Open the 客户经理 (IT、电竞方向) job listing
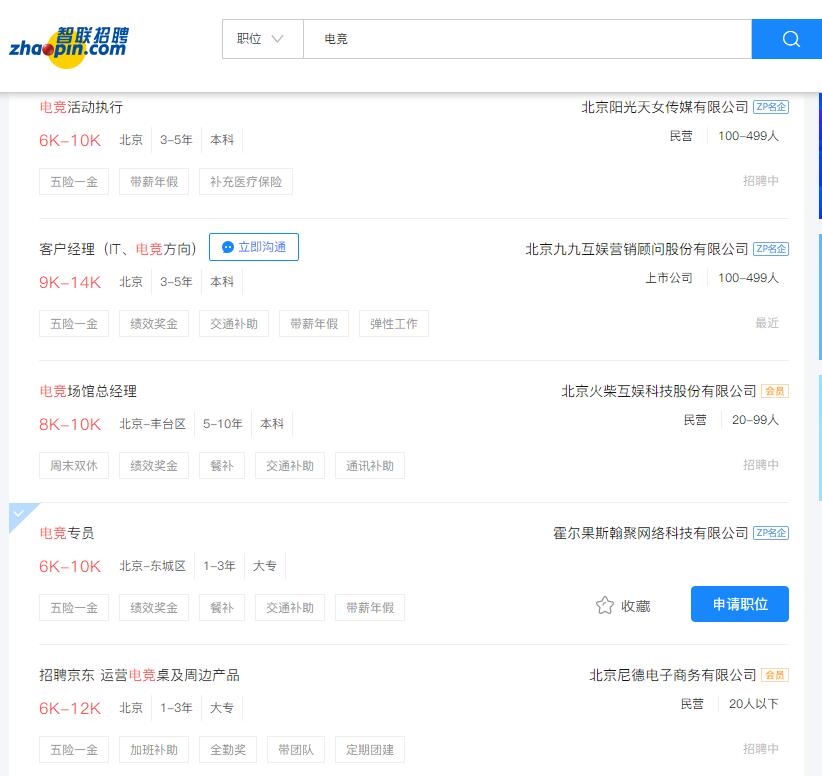Viewport: 822px width, 776px height. click(x=118, y=249)
